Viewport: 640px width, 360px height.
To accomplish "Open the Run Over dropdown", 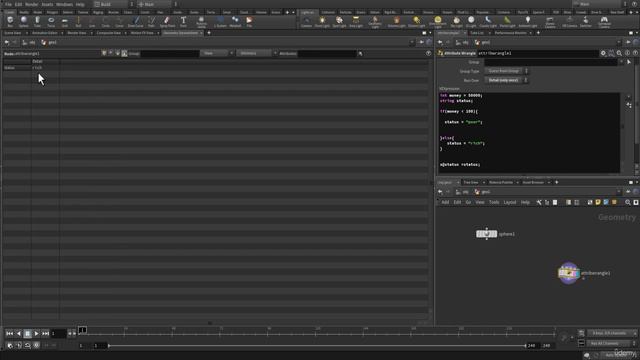I will coord(506,80).
